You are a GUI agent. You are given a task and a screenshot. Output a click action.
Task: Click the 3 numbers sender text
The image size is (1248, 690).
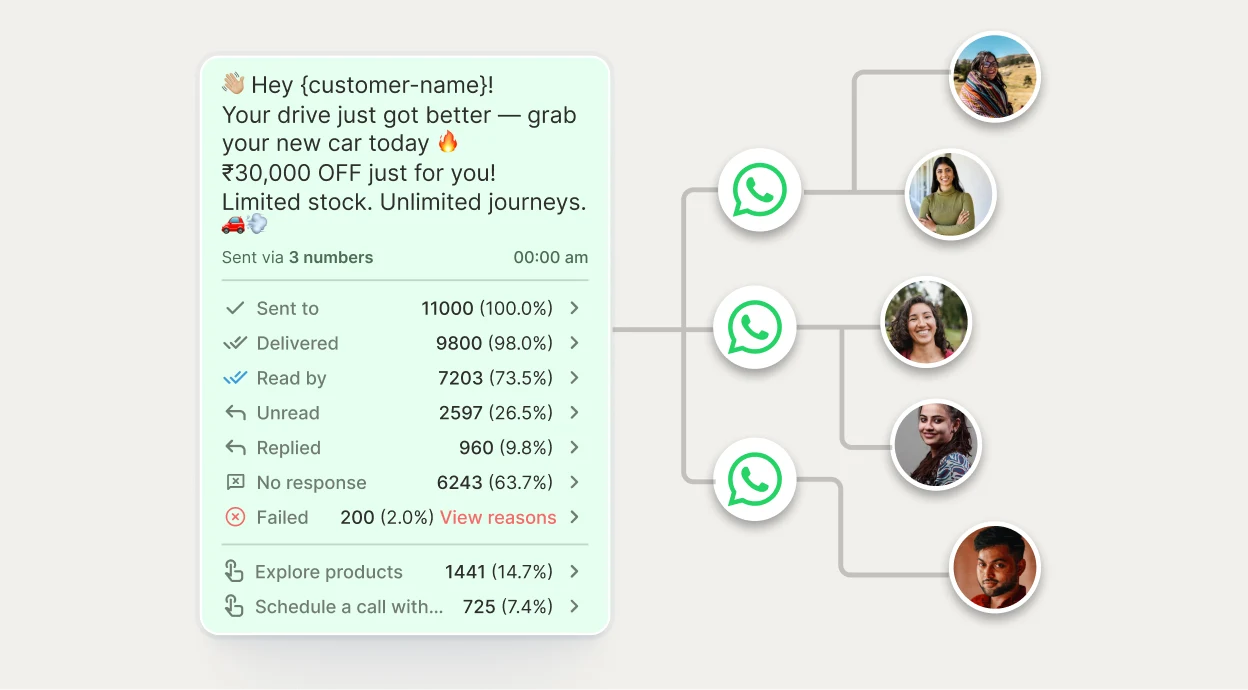click(331, 257)
